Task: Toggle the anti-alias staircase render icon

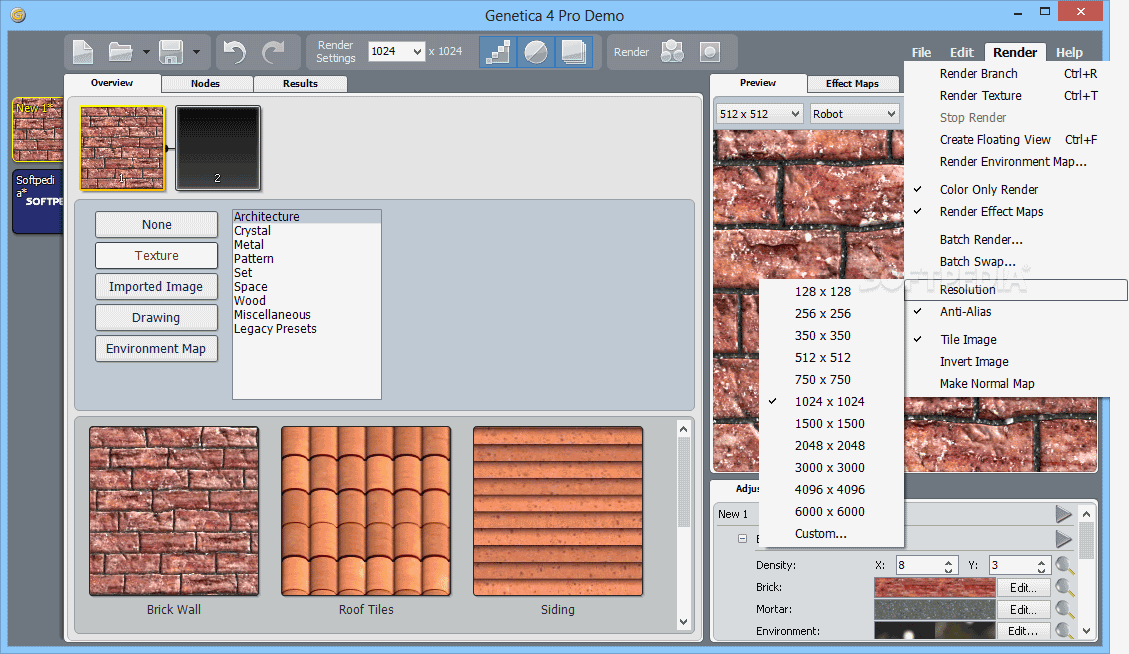Action: pos(498,52)
